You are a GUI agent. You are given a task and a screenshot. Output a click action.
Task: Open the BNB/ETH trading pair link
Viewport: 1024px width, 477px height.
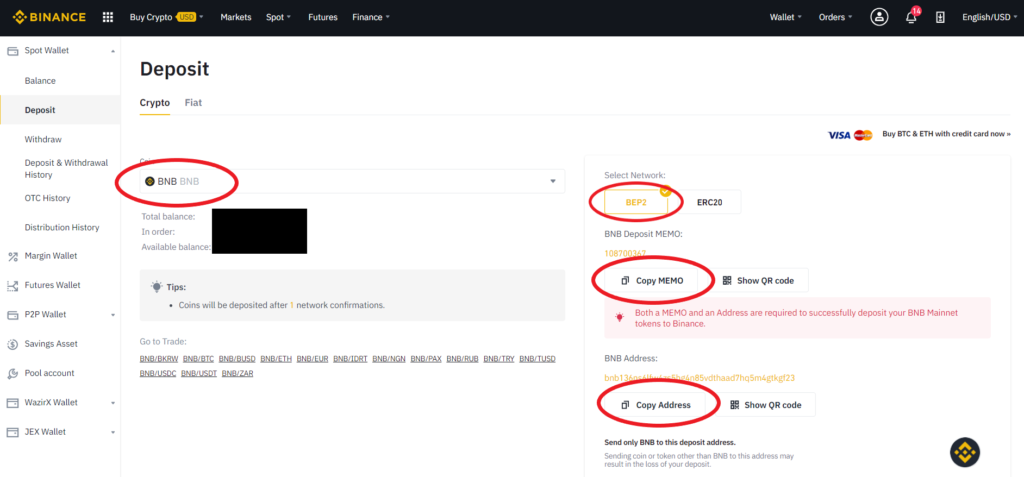pyautogui.click(x=276, y=359)
